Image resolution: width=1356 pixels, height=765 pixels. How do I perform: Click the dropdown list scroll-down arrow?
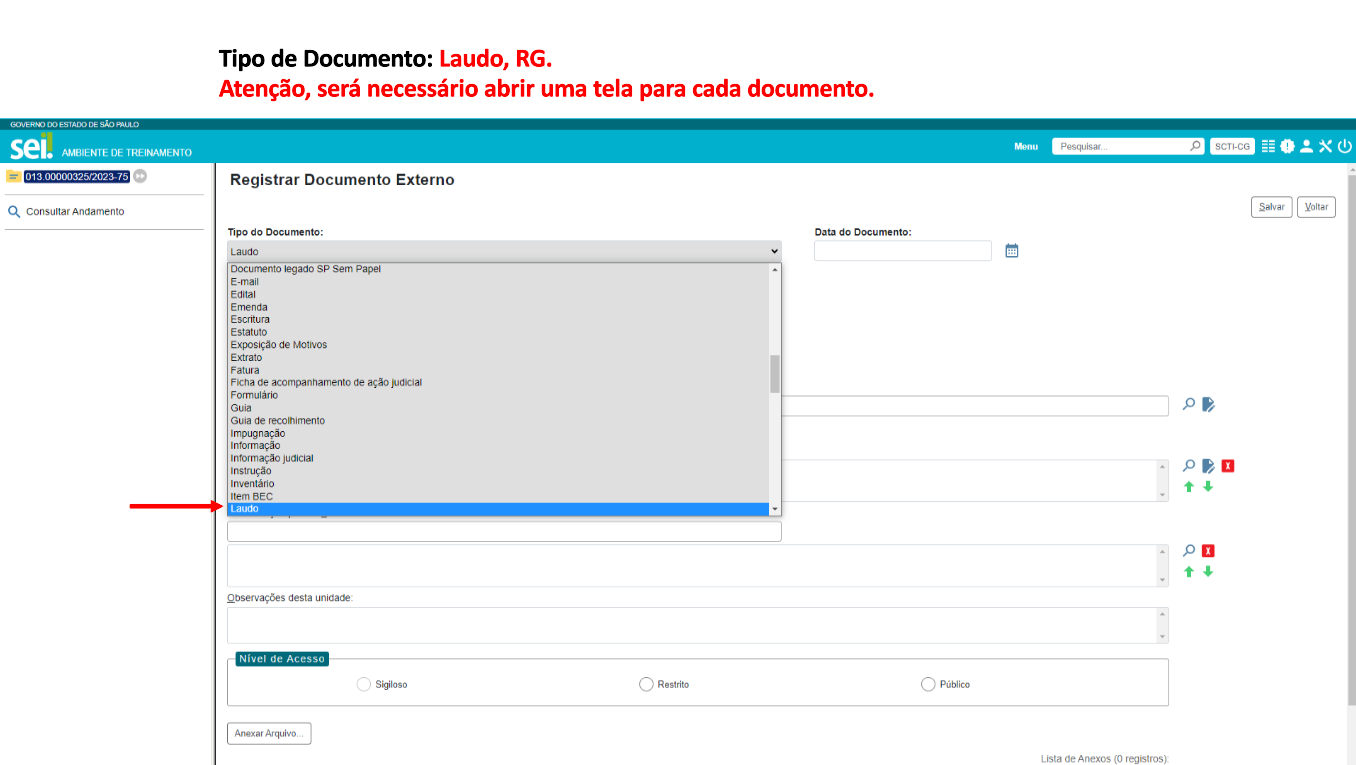[774, 509]
